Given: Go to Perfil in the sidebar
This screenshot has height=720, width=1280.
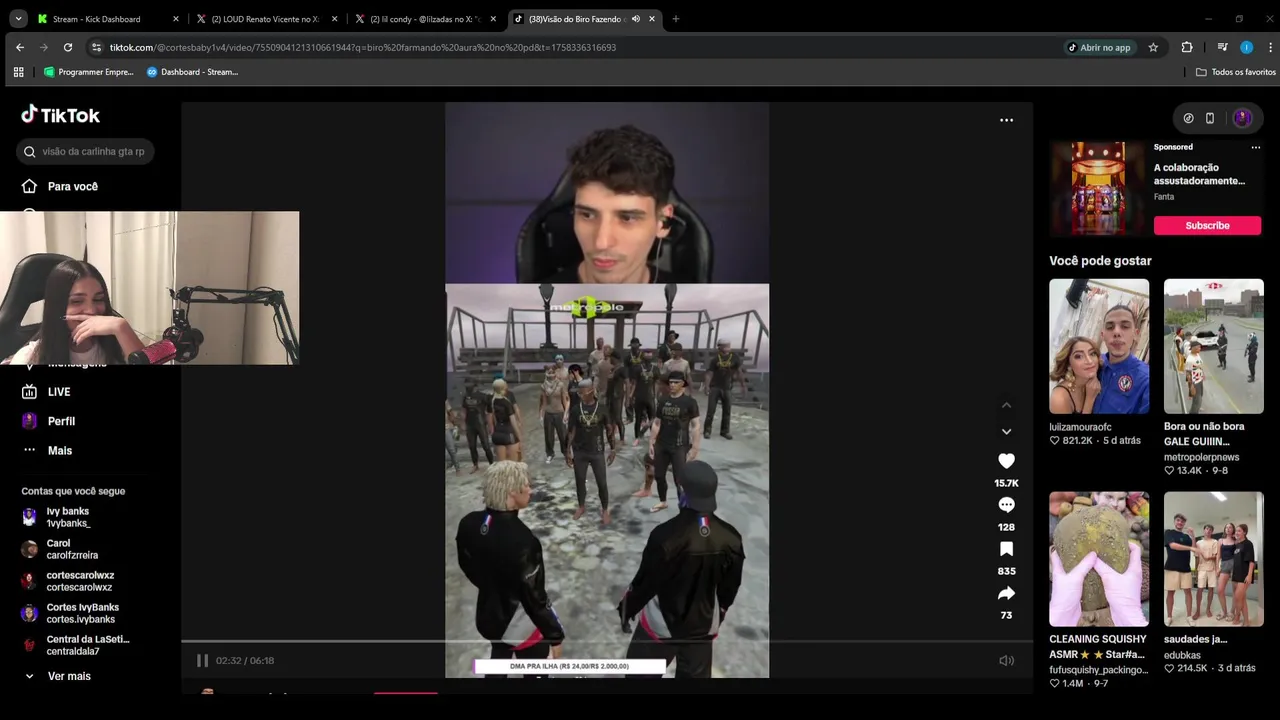Looking at the screenshot, I should click(49, 421).
